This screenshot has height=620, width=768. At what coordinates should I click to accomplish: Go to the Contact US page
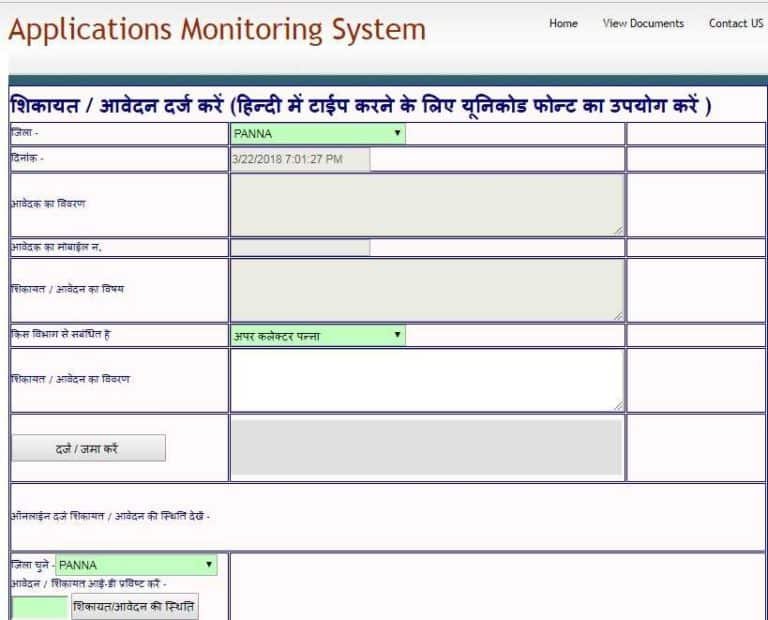[x=735, y=23]
